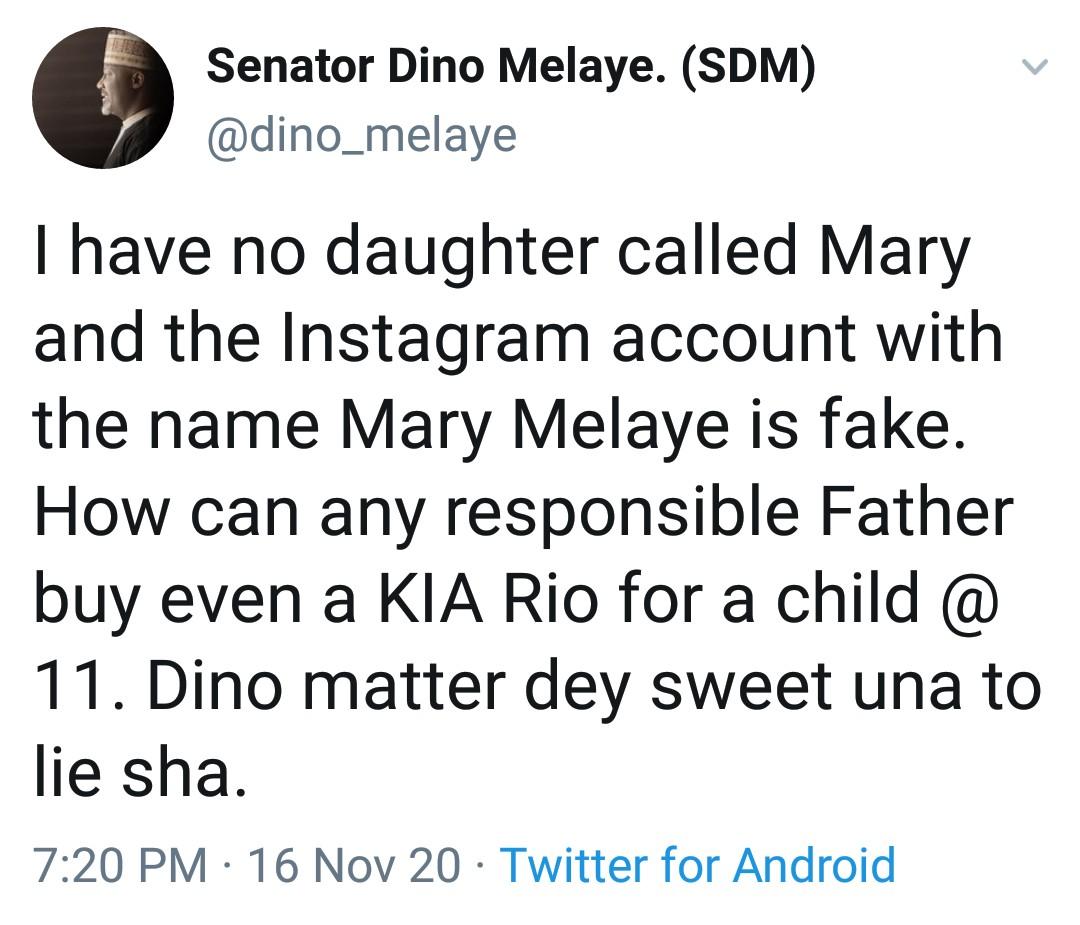Open the Twitter for Android source link
The image size is (1080, 925).
point(697,864)
